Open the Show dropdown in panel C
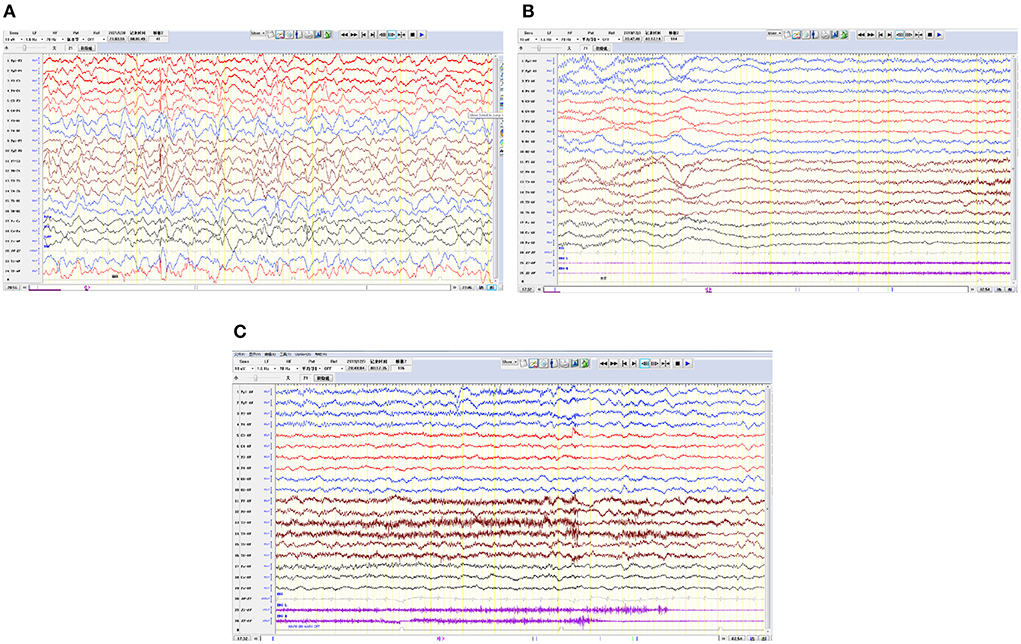1021x644 pixels. coord(510,362)
